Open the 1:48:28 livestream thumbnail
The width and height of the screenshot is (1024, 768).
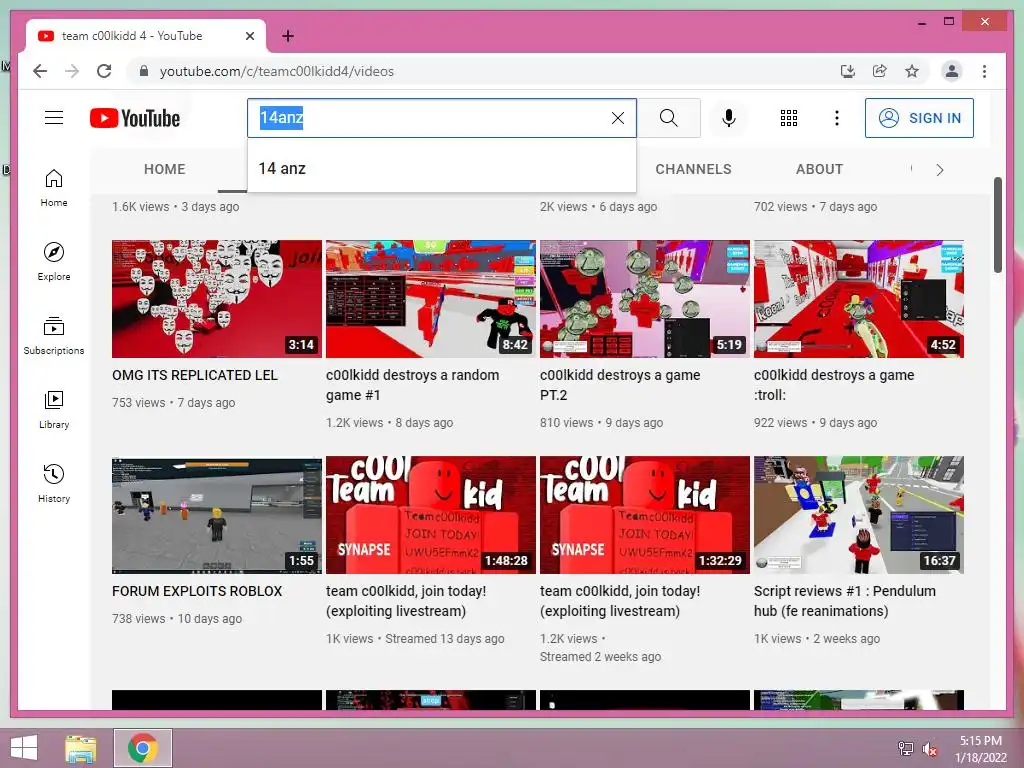430,515
